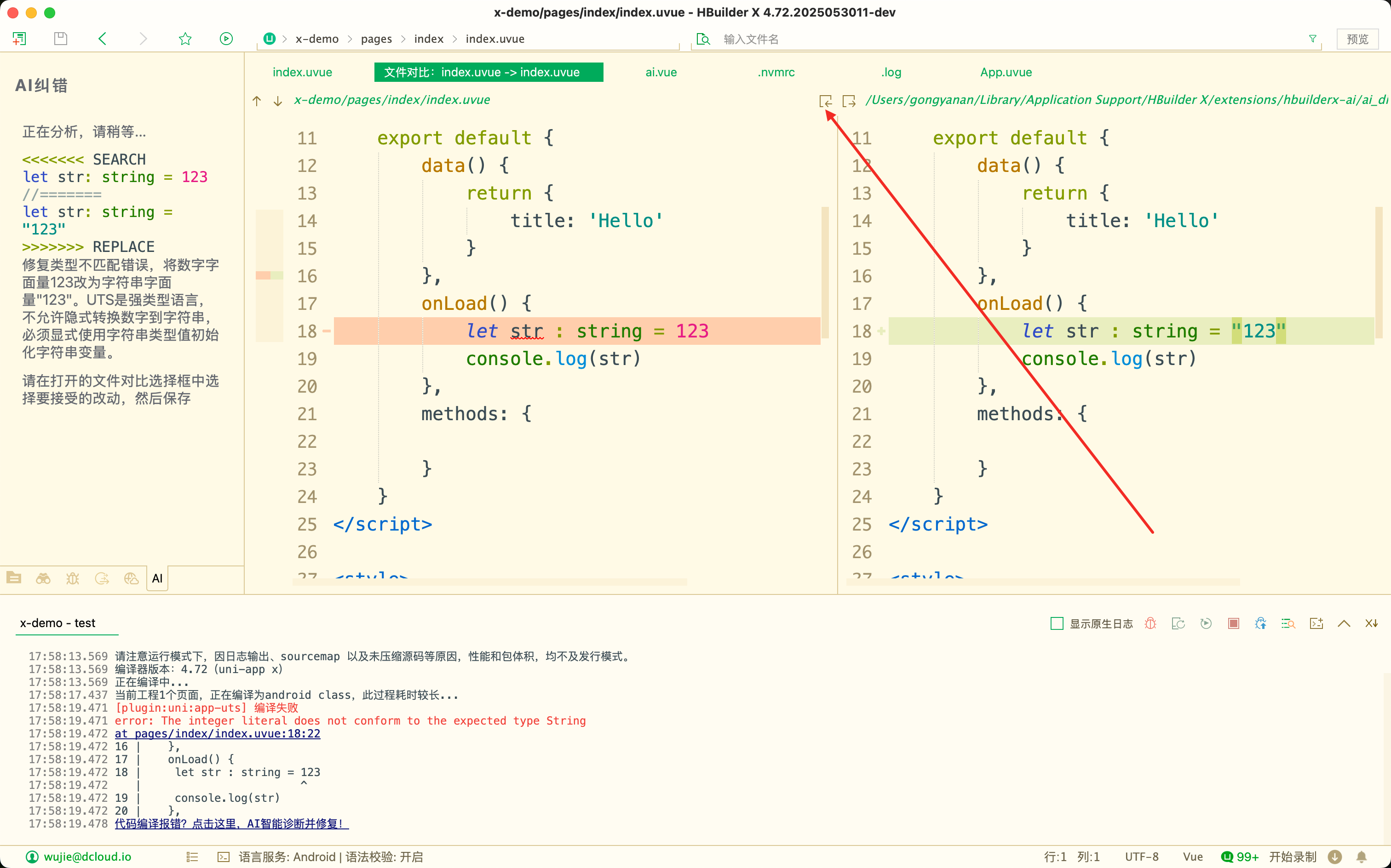Switch to the App.uvue tab
Screen dimensions: 1391x868
click(1006, 72)
